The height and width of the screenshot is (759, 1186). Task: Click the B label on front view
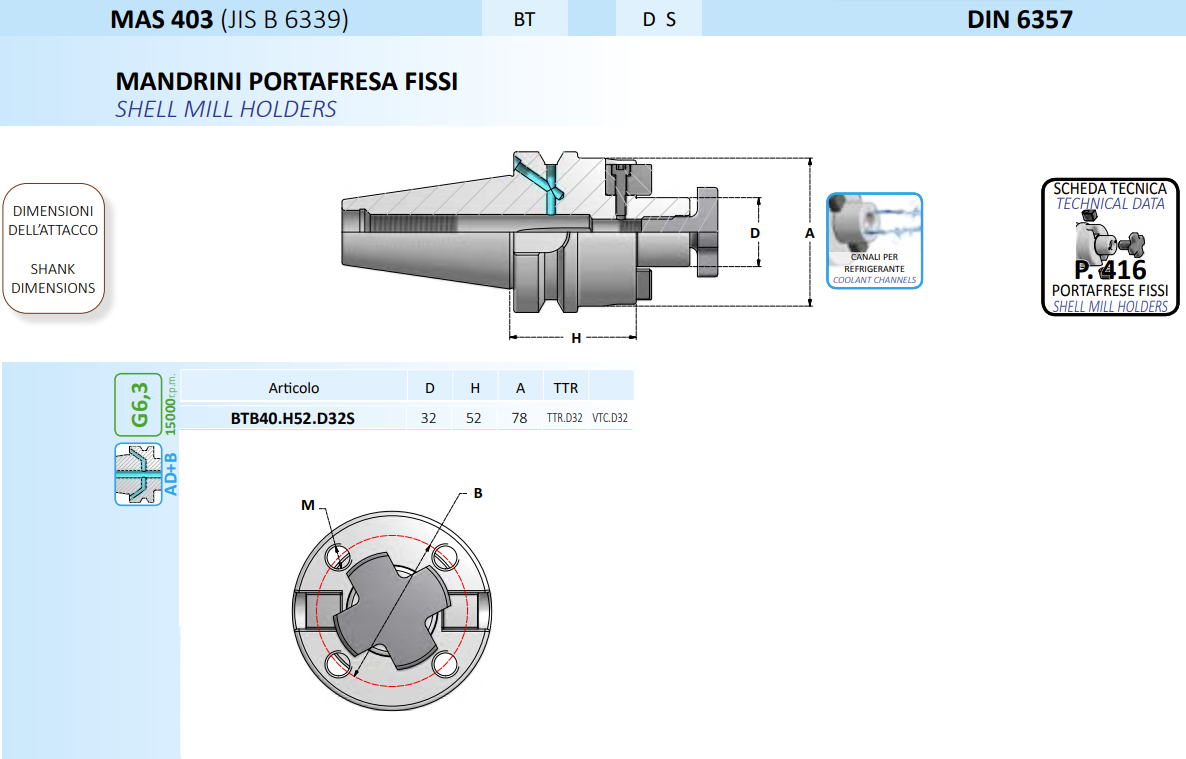478,493
